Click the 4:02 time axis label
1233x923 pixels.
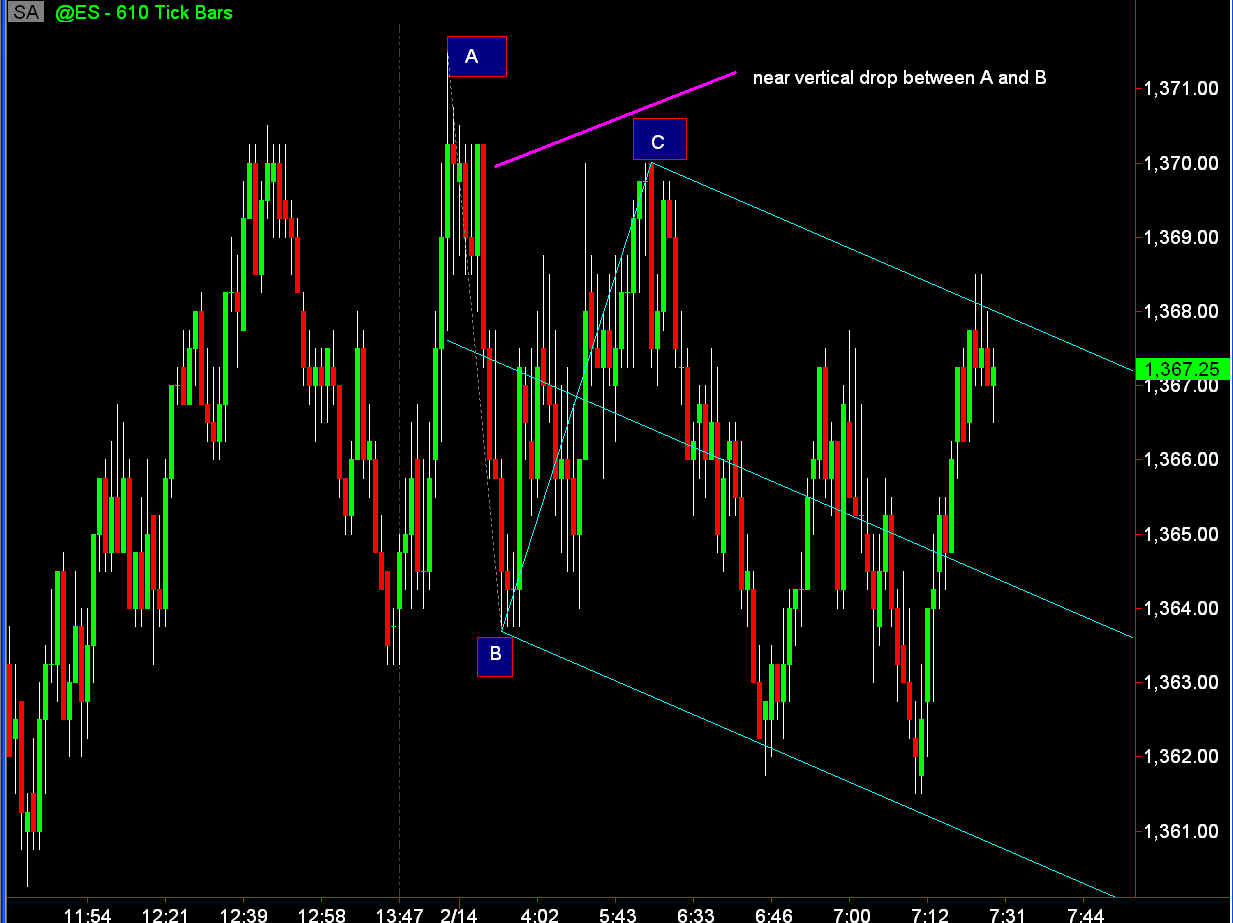click(x=540, y=913)
